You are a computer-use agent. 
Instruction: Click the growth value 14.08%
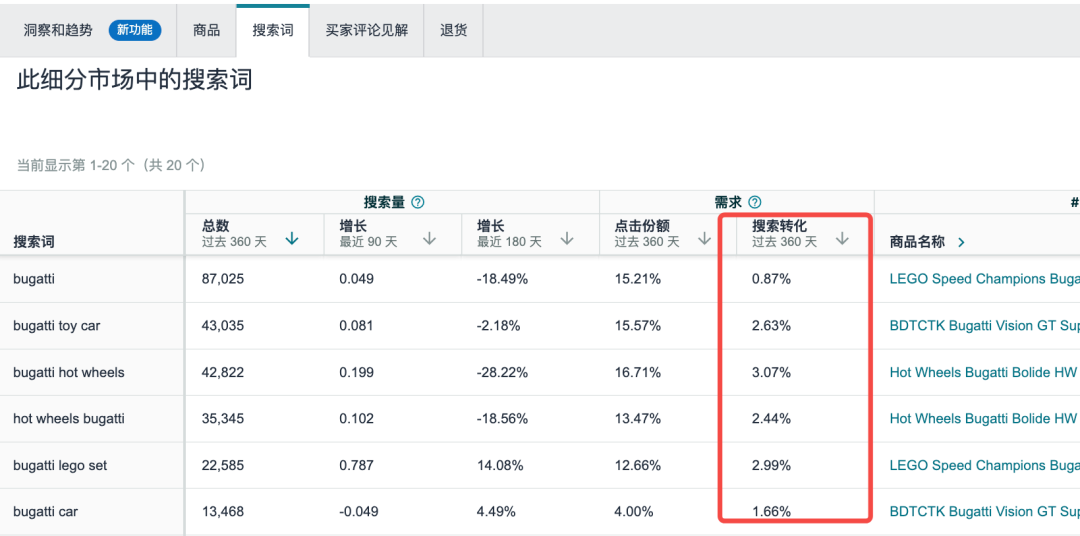click(500, 465)
